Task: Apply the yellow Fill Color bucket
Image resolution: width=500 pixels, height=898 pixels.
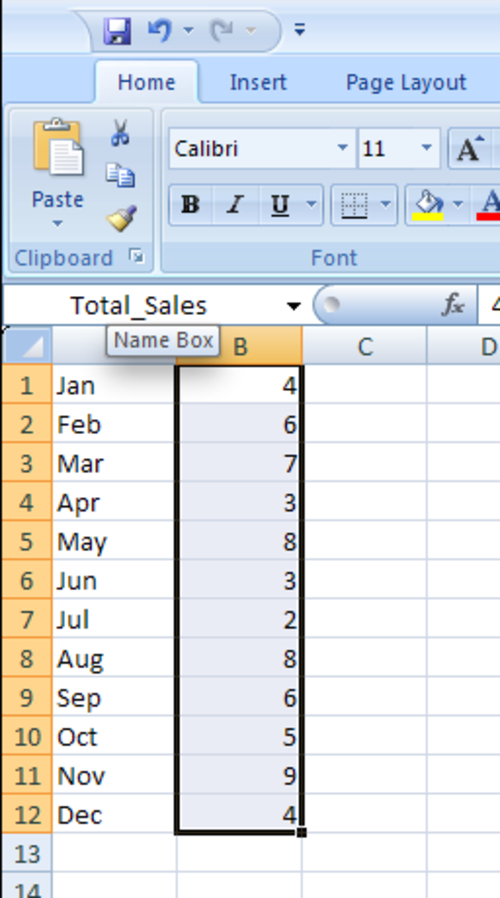Action: click(x=428, y=205)
